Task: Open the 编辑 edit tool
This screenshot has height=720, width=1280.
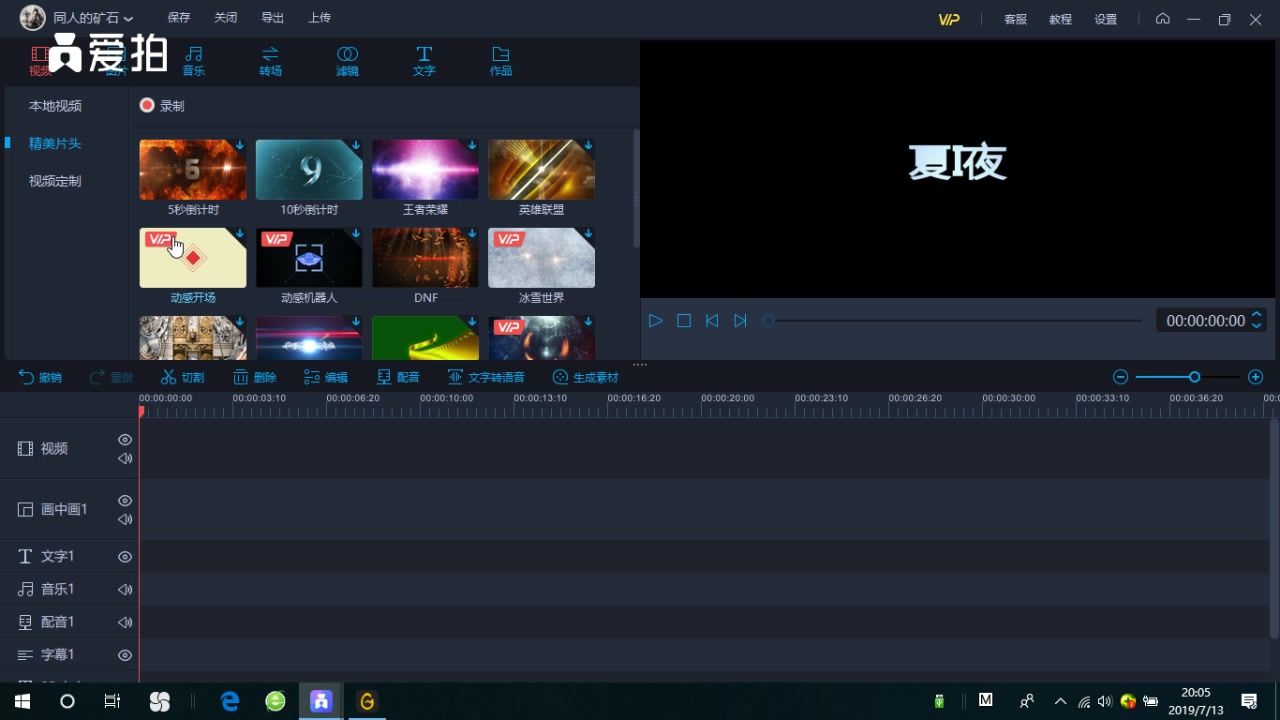Action: [x=324, y=377]
